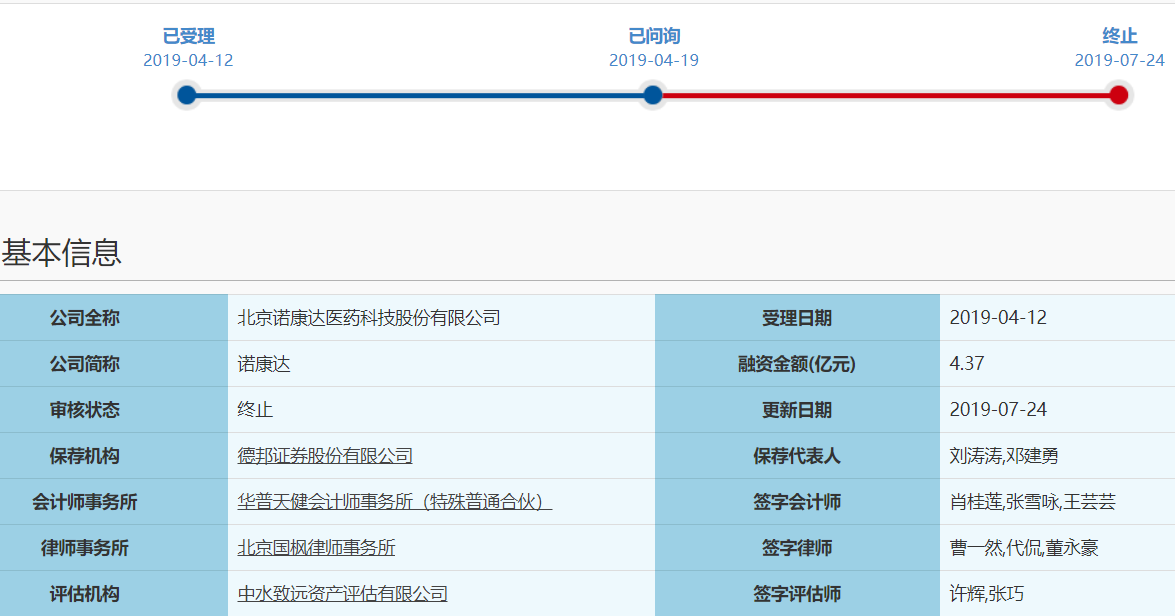Click the 签字律师 header cell
This screenshot has width=1175, height=616.
point(797,548)
